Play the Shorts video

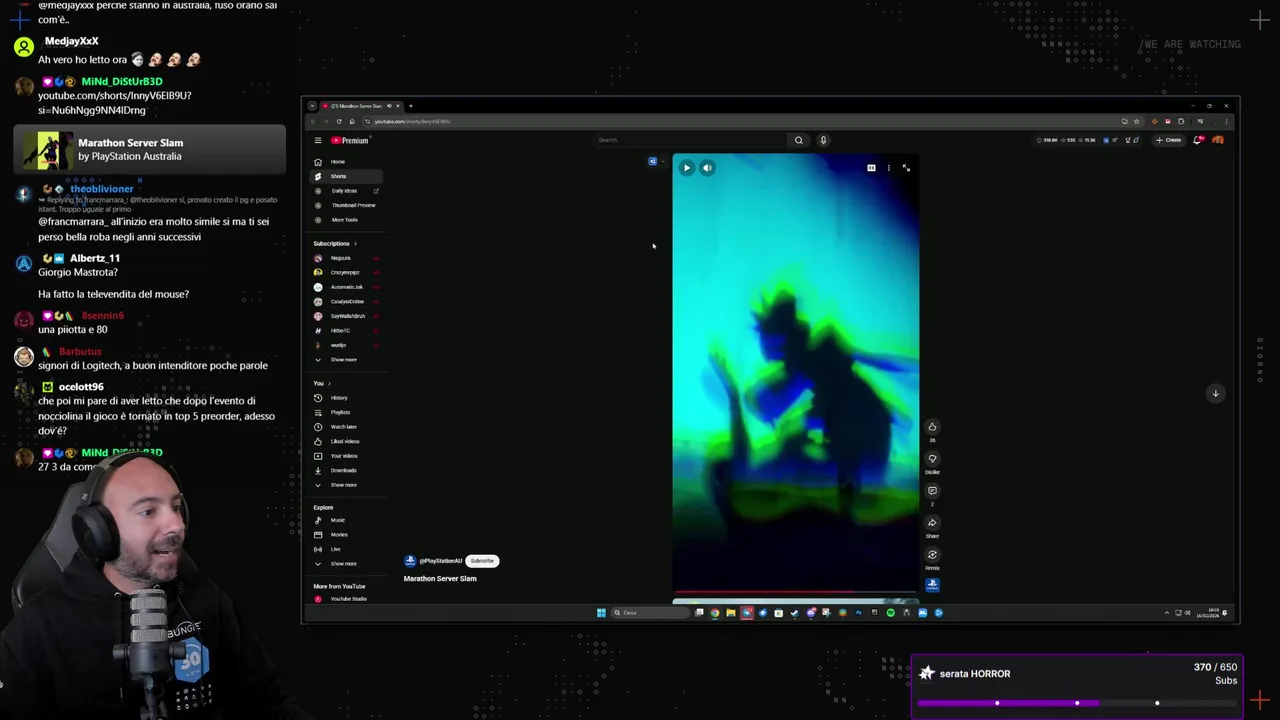click(686, 168)
